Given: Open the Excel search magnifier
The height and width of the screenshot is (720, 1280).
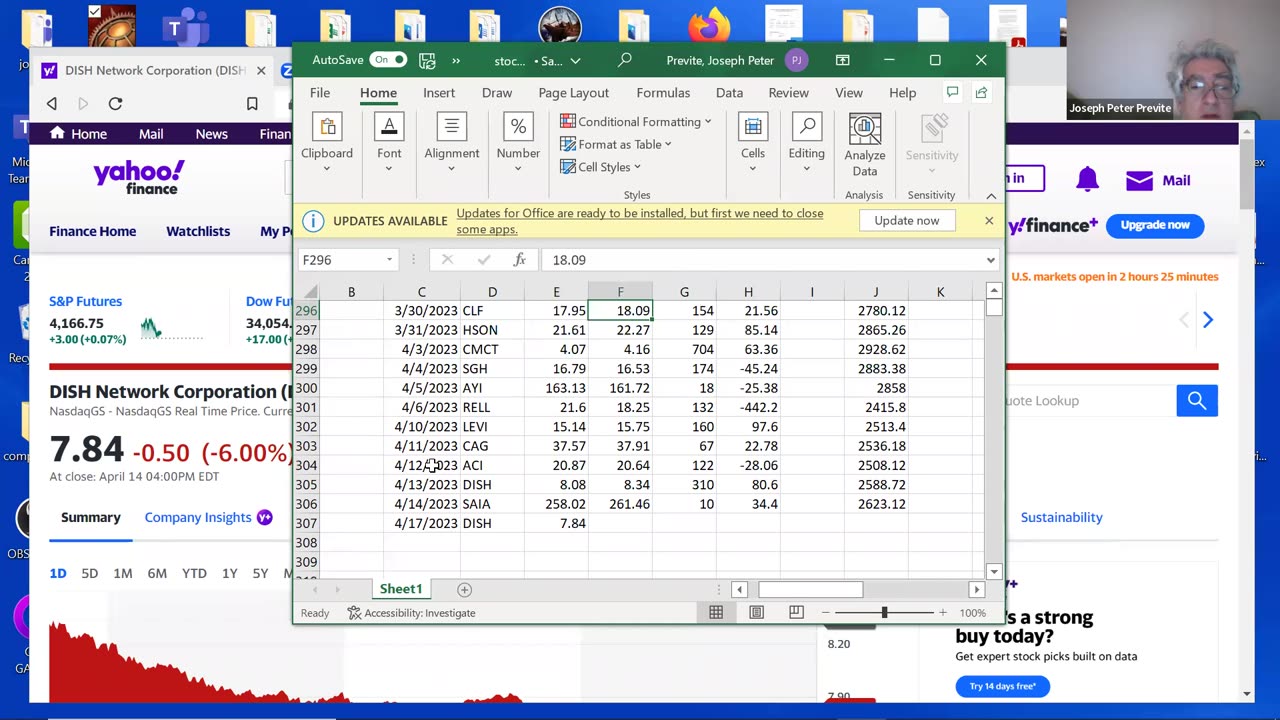Looking at the screenshot, I should (625, 60).
